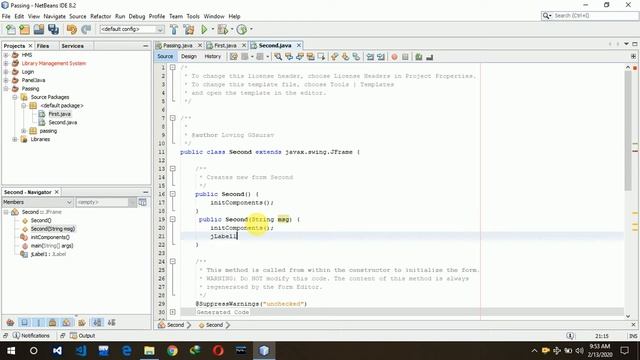The width and height of the screenshot is (640, 360).
Task: Click the Find Previous Occurrence icon
Action: point(289,57)
